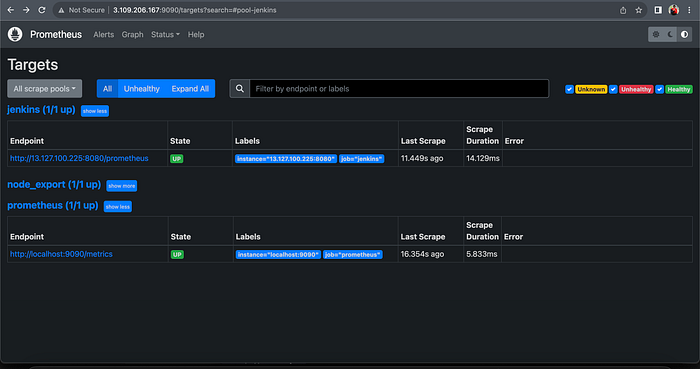Toggle the Unhealthy state checkbox
This screenshot has width=700, height=369.
(613, 89)
